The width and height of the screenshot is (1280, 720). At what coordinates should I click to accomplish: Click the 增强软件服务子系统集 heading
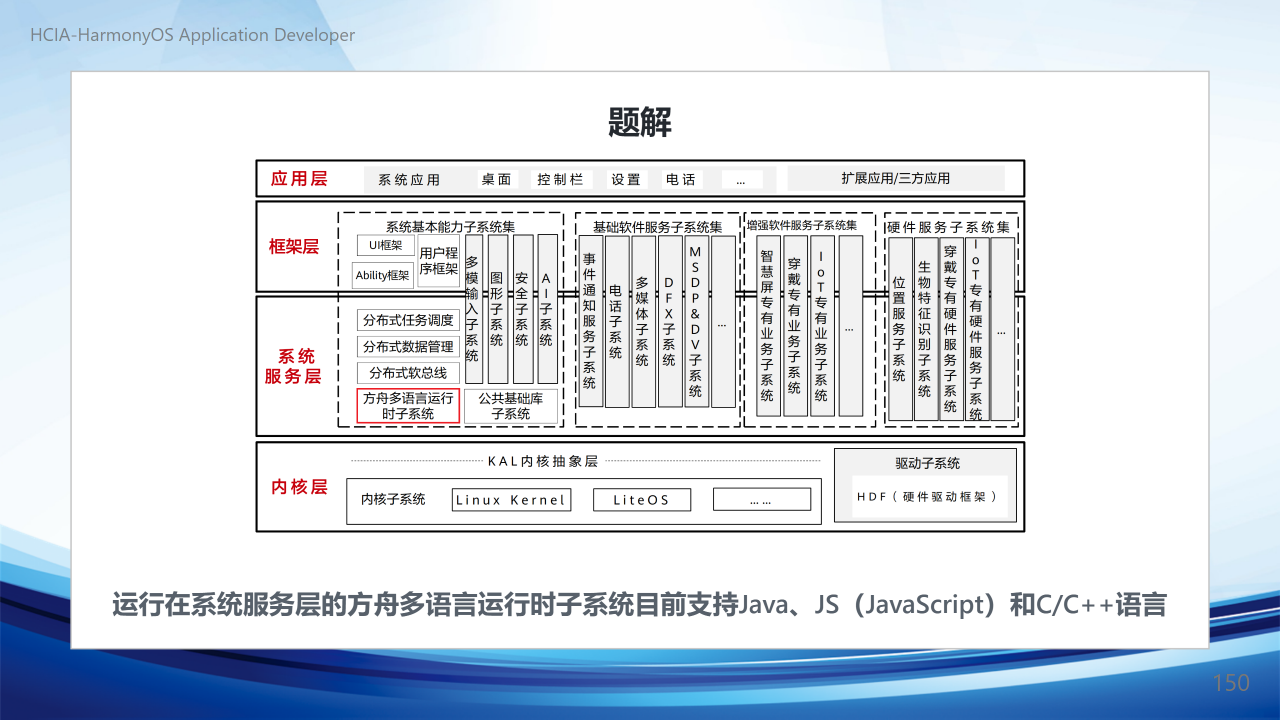pyautogui.click(x=802, y=226)
